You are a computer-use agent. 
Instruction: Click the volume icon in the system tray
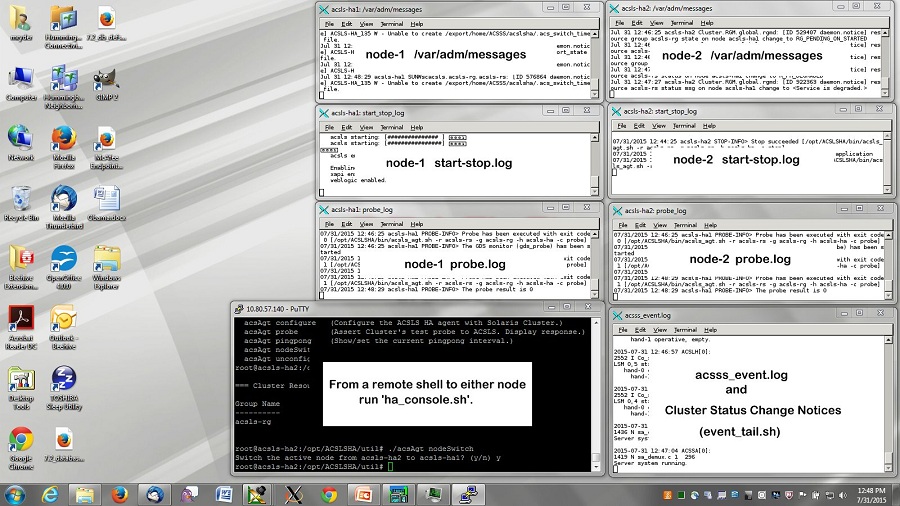click(843, 495)
